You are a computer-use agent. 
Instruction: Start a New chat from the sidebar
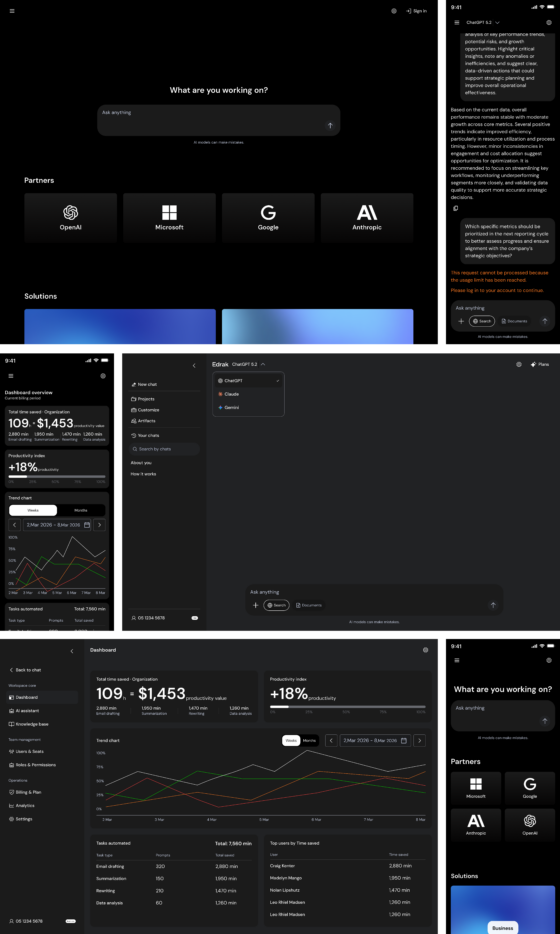[x=144, y=384]
